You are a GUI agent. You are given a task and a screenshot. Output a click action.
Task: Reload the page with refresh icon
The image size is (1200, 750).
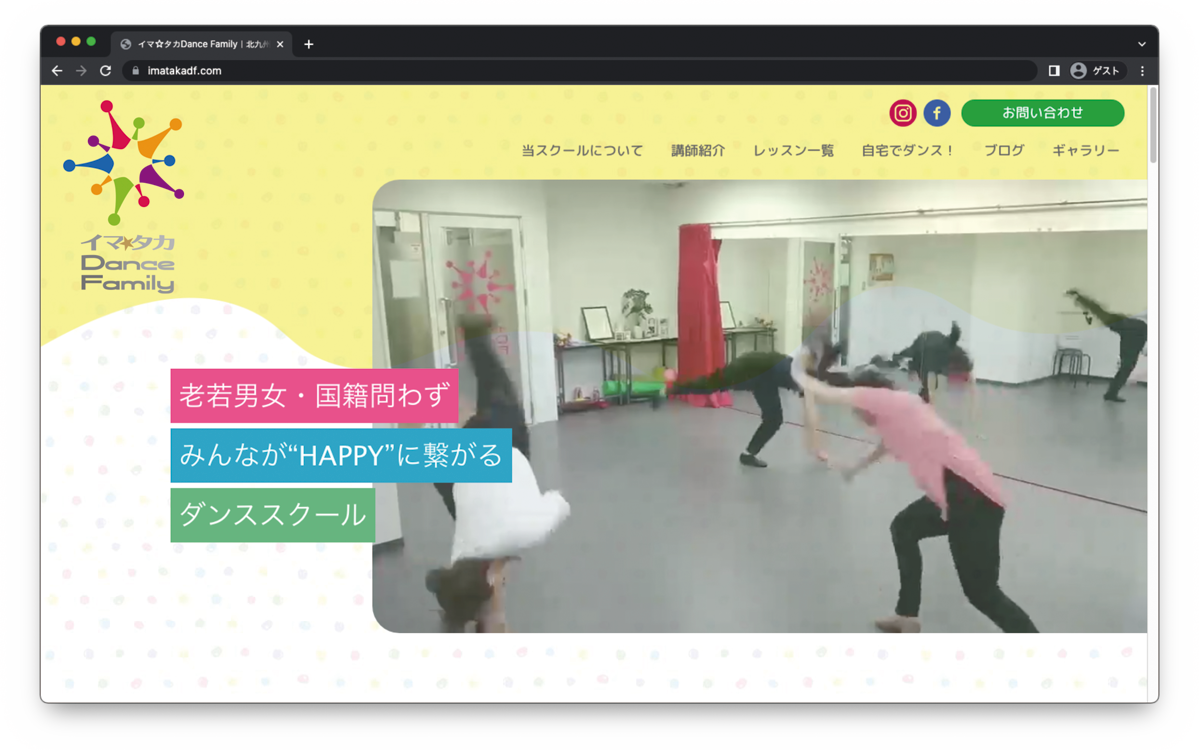click(105, 71)
